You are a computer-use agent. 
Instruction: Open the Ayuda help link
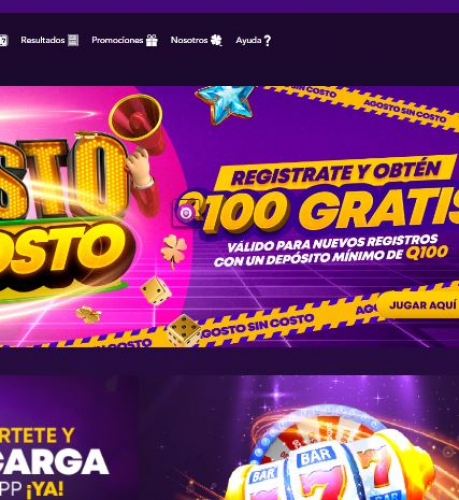[x=248, y=40]
